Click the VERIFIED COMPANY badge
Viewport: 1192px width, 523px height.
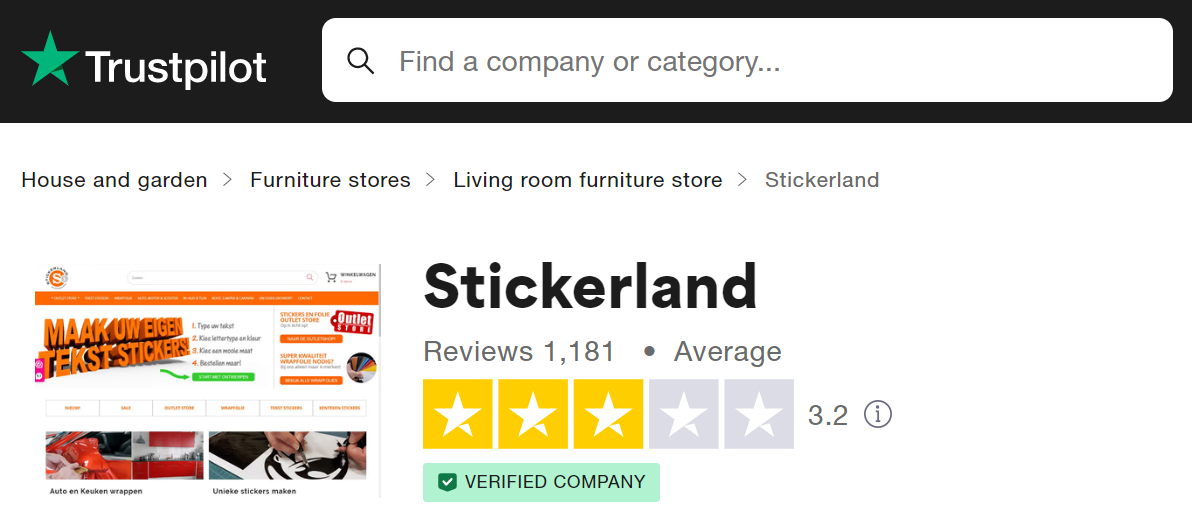pos(541,482)
